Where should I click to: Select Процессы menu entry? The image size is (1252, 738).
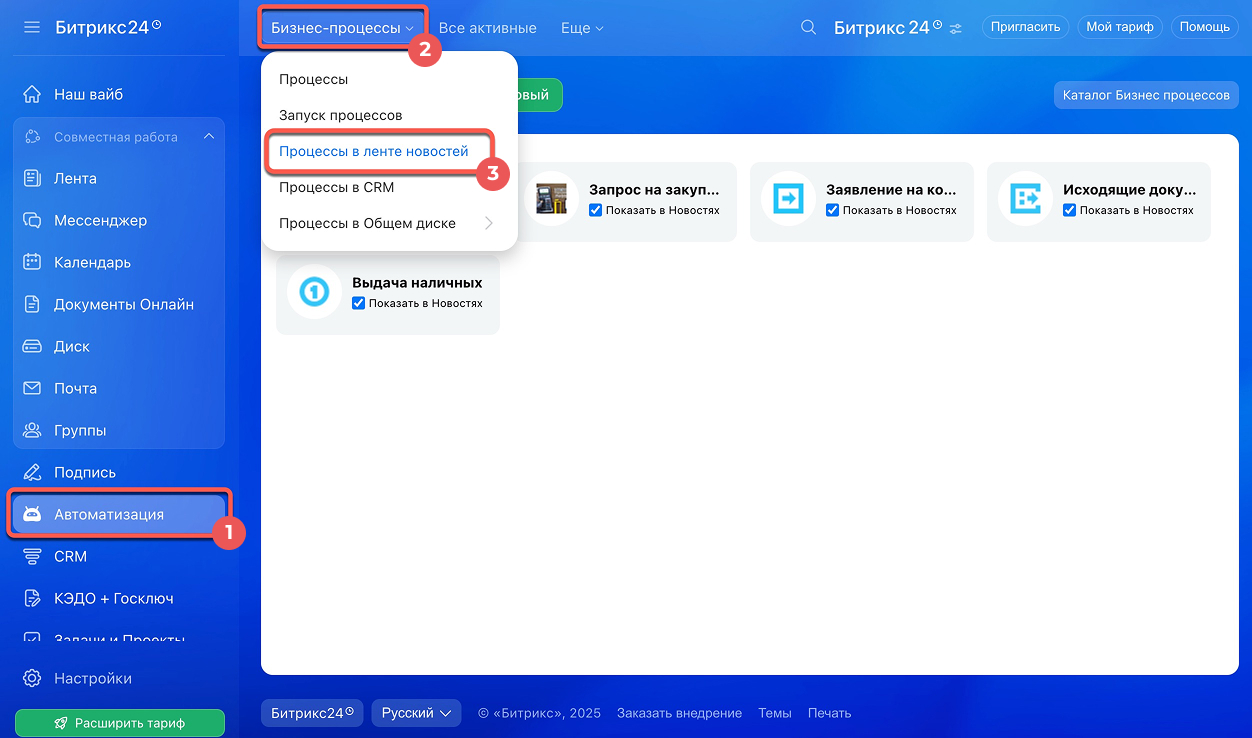click(x=389, y=79)
